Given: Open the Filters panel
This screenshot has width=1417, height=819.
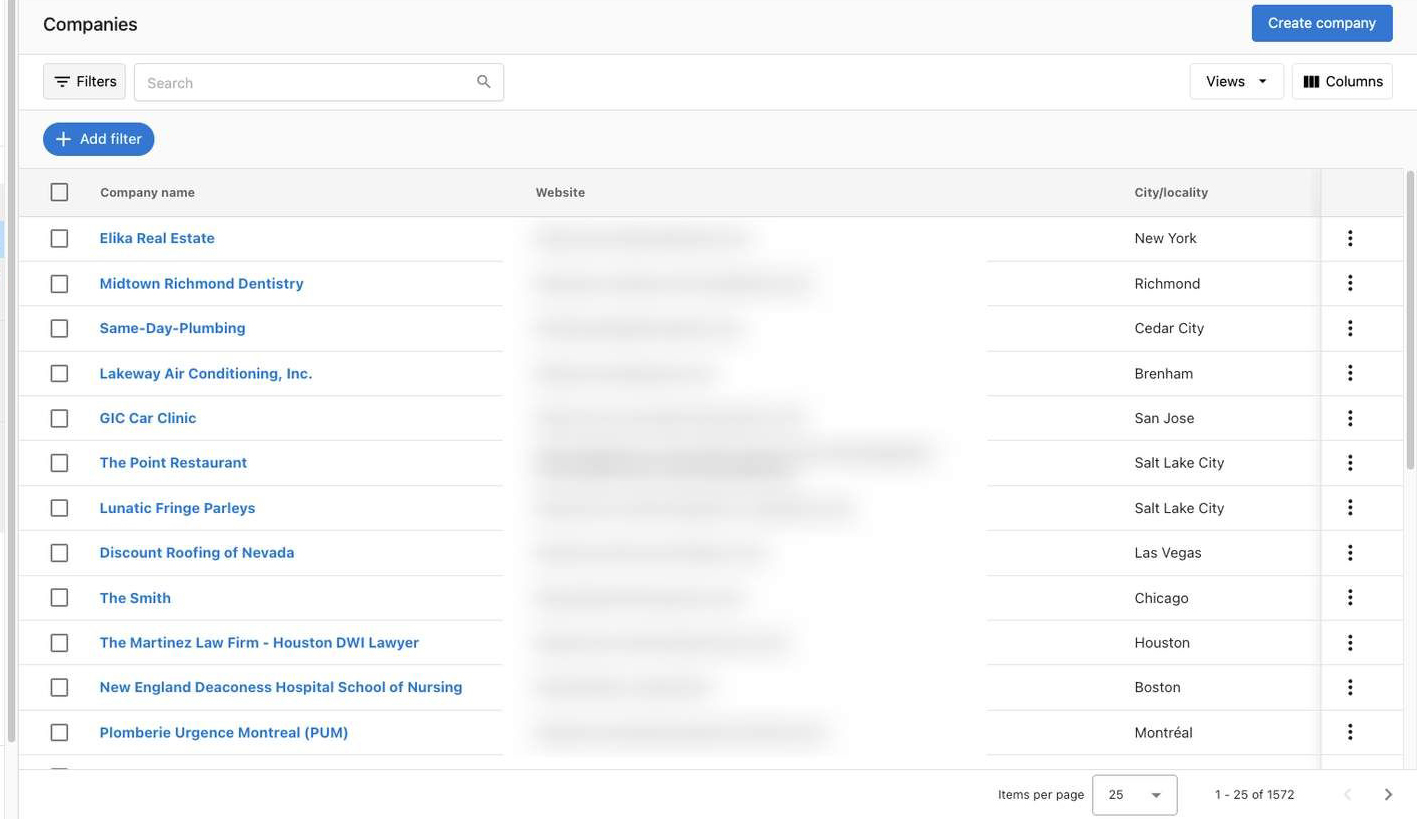Looking at the screenshot, I should 84,81.
